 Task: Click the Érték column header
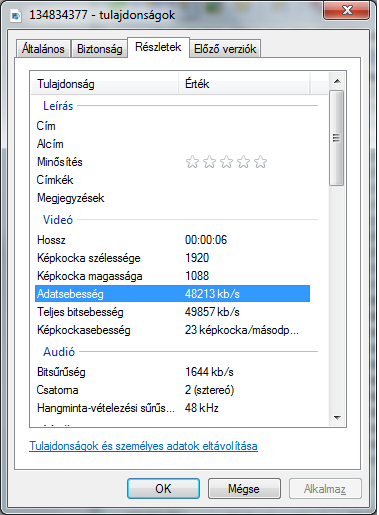pyautogui.click(x=244, y=84)
